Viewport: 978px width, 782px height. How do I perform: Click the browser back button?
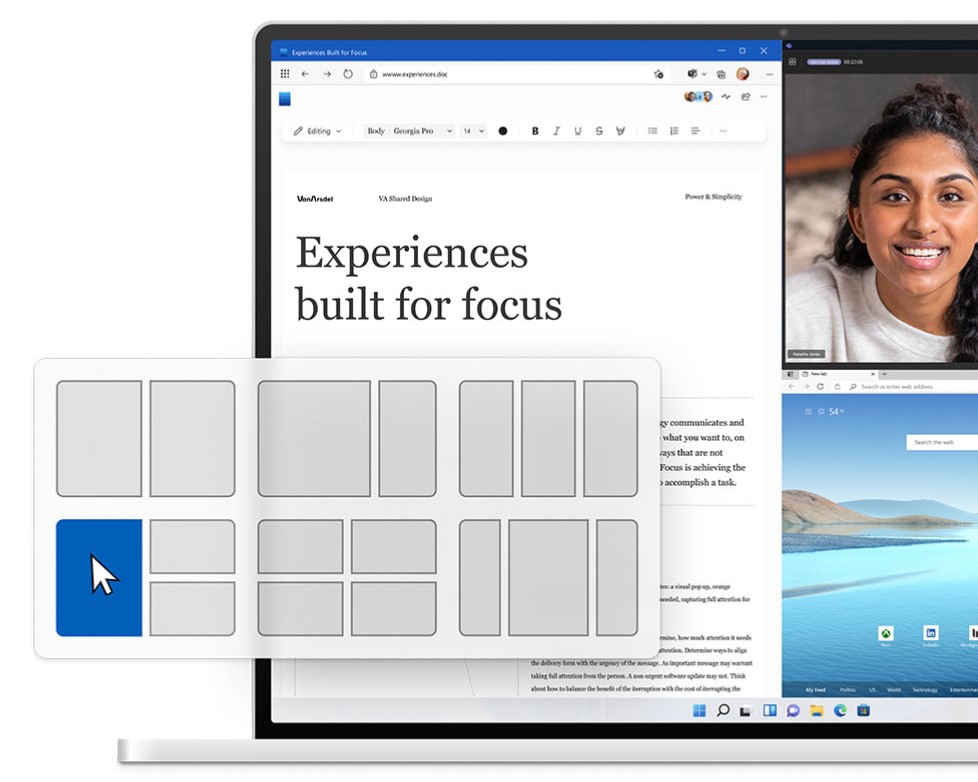(x=306, y=73)
